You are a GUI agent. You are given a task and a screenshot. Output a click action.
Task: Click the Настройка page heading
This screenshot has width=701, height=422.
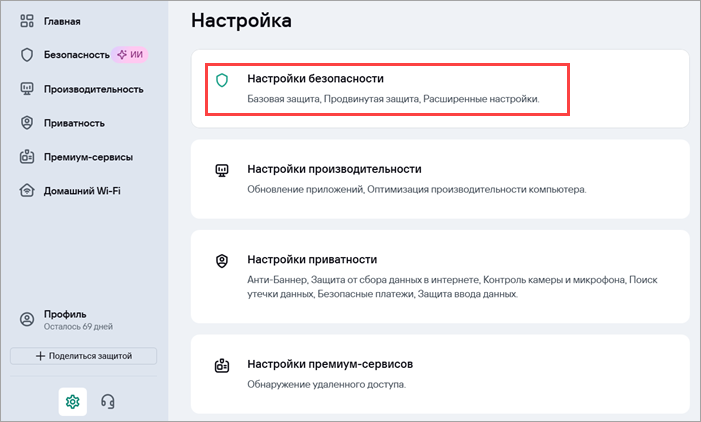(241, 21)
